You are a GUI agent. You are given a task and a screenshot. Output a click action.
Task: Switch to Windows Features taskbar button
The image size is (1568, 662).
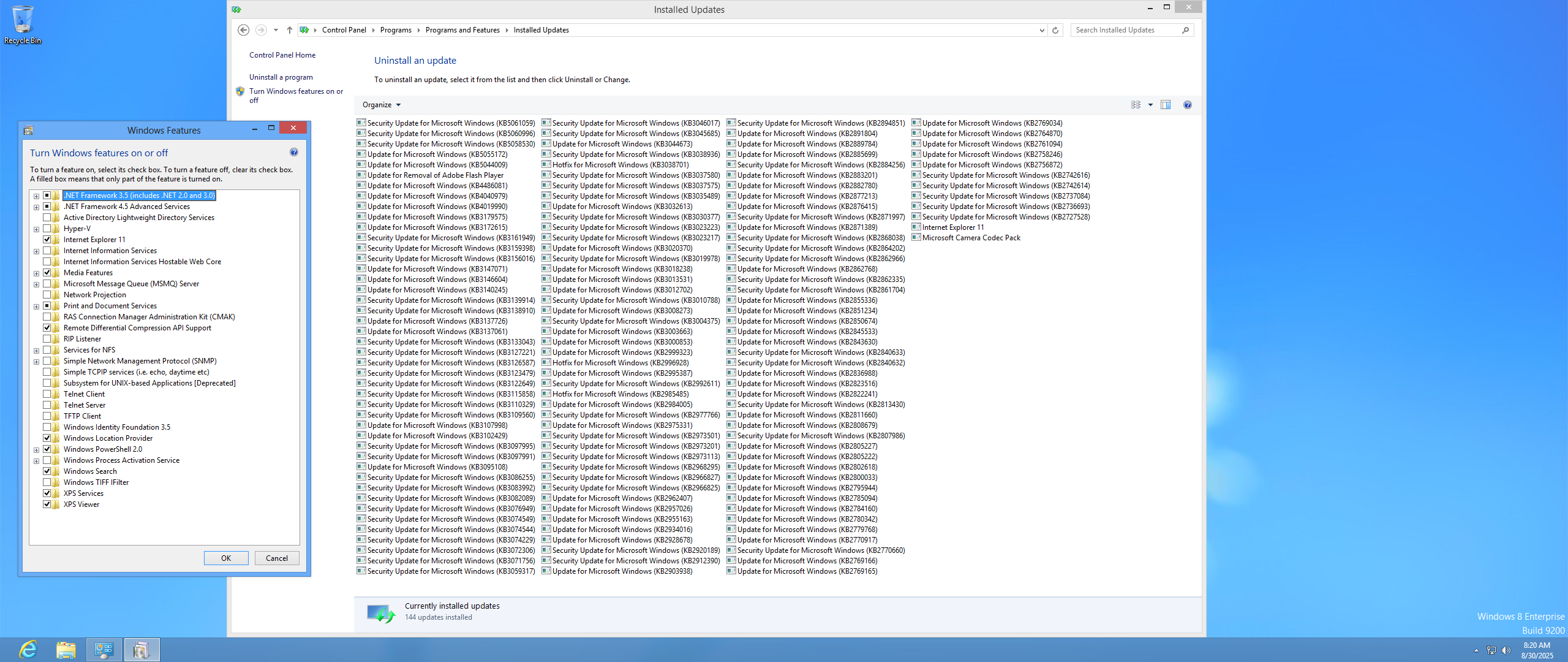142,650
